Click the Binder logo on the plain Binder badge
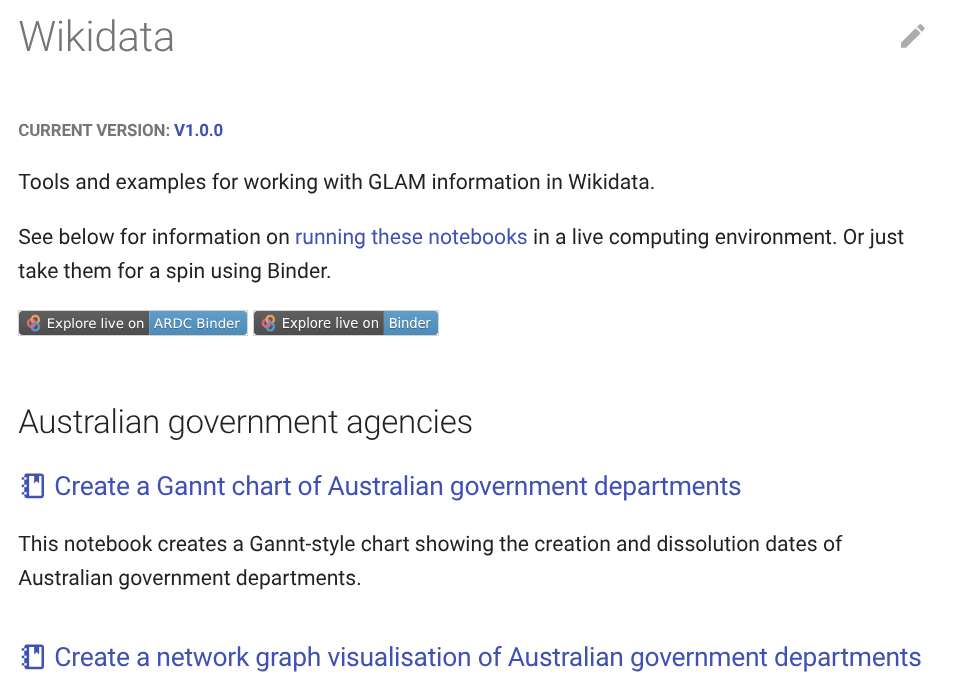The height and width of the screenshot is (700, 954). (269, 323)
